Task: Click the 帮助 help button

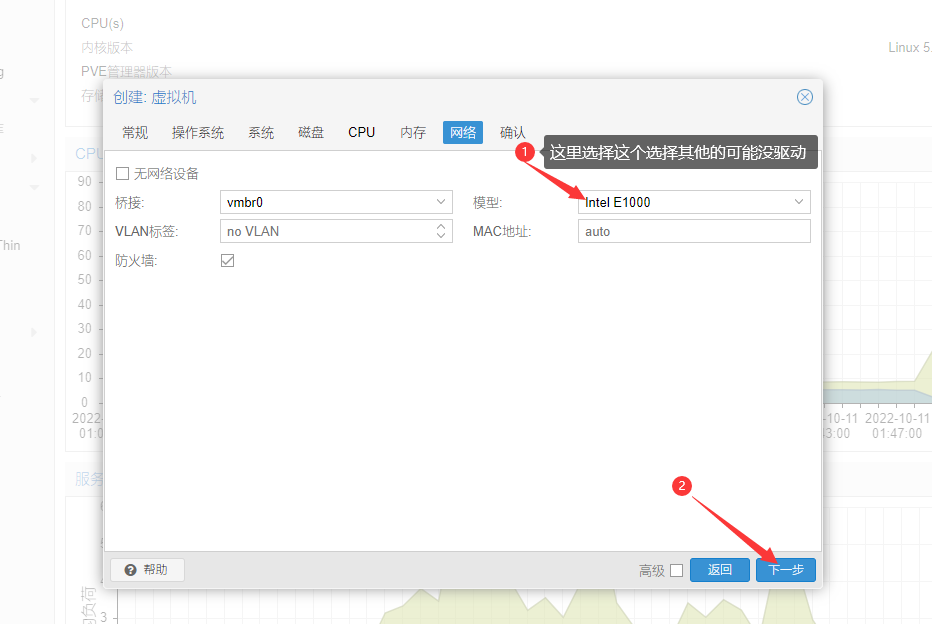Action: pos(147,570)
